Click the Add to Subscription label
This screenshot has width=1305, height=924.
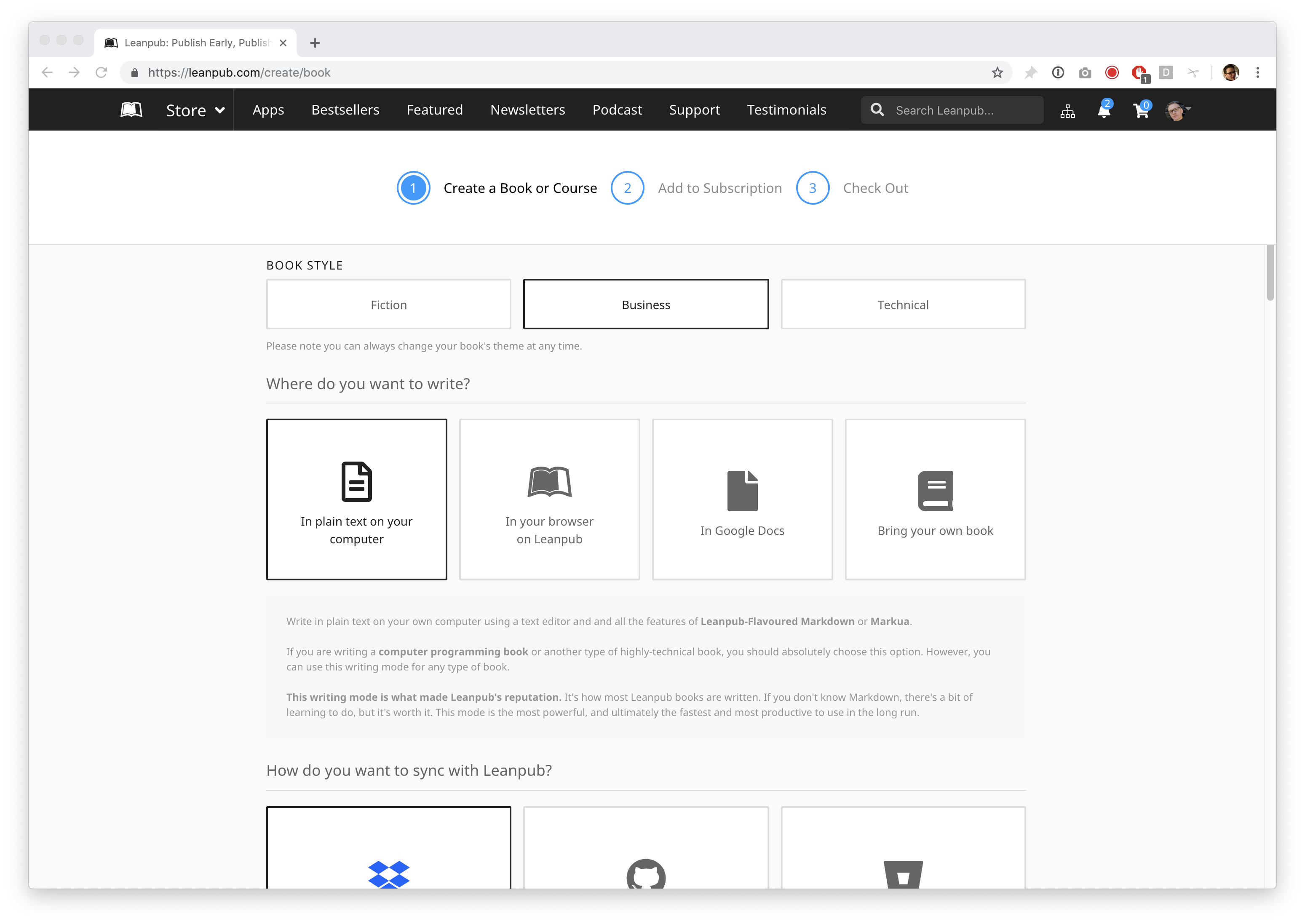[x=720, y=188]
